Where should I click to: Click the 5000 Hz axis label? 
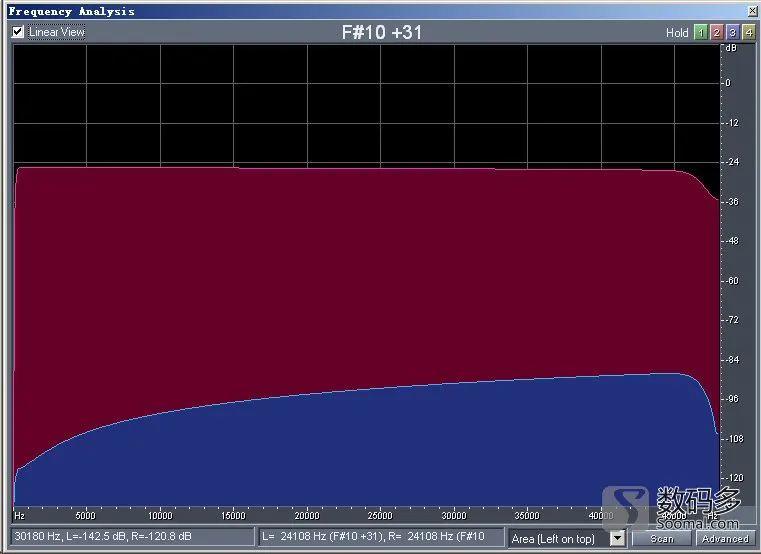click(85, 516)
